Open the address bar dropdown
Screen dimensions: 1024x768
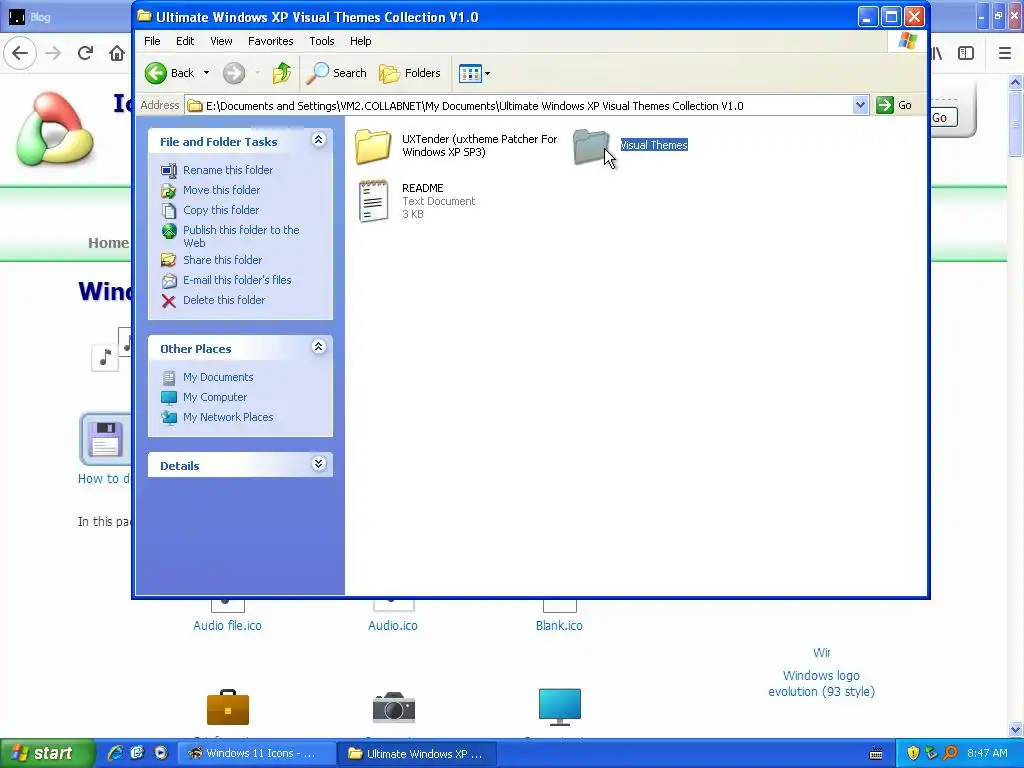click(x=860, y=104)
